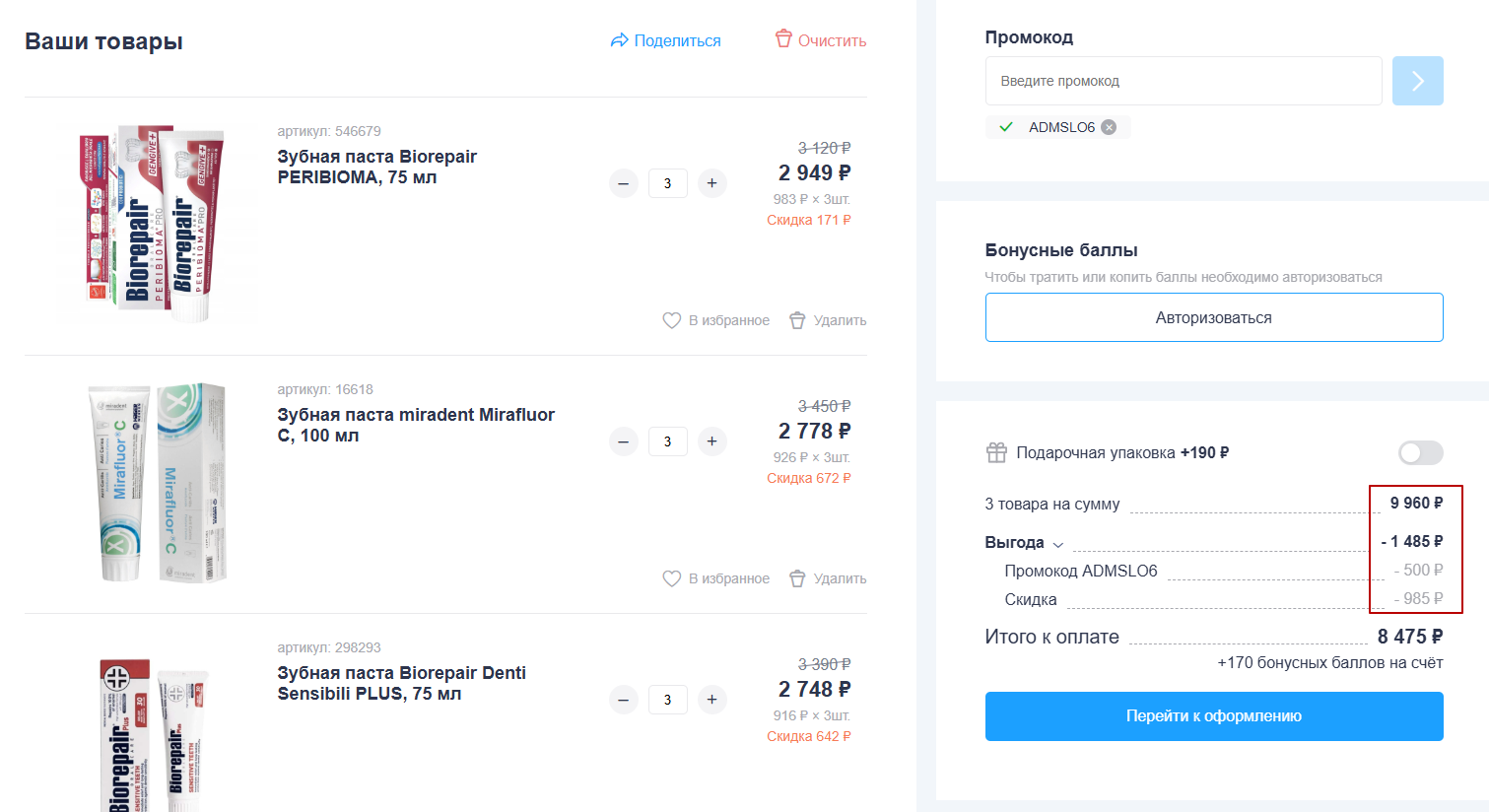Click heart icon for miradent Mirafluor C
The image size is (1489, 812).
[671, 578]
